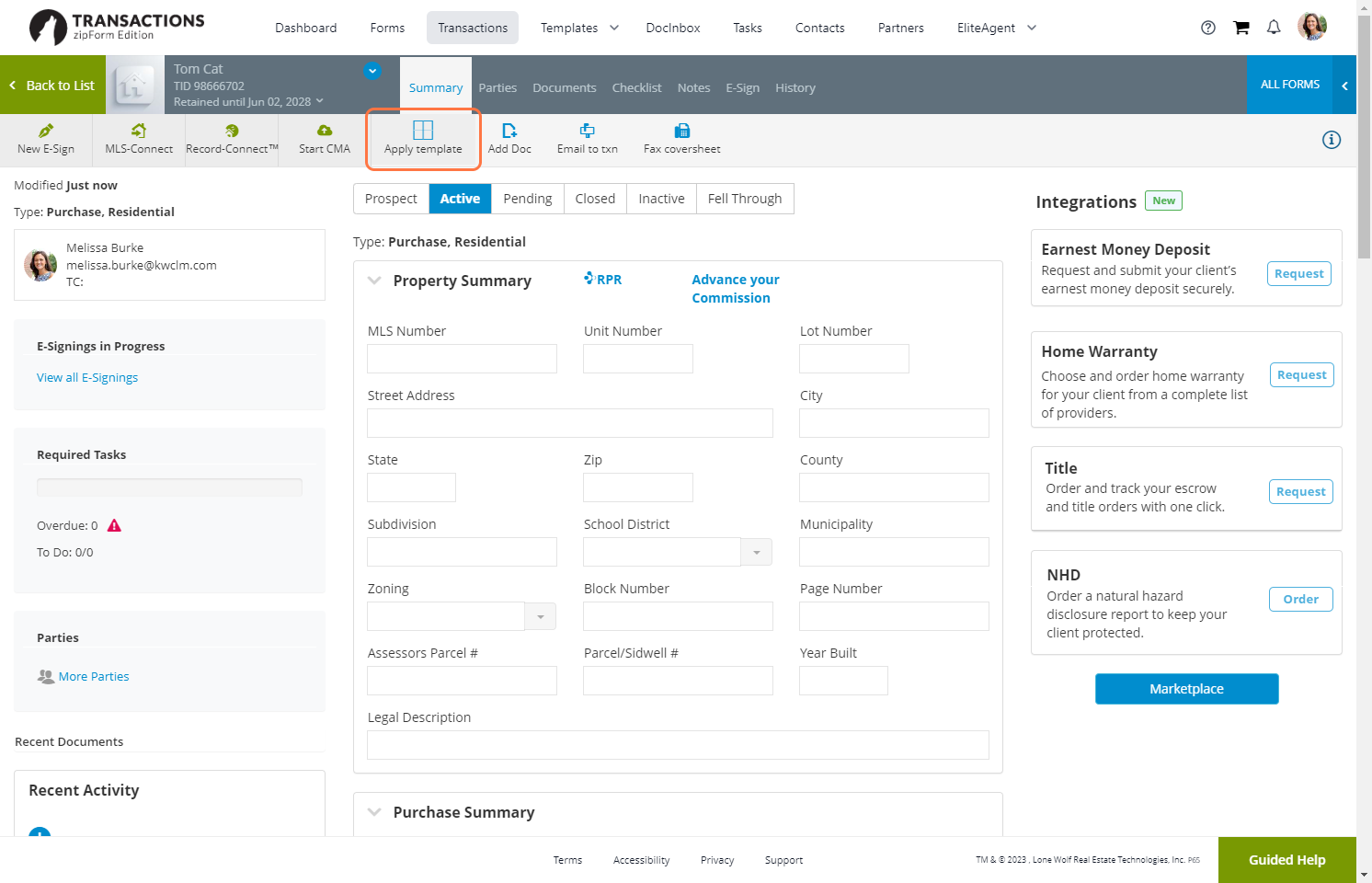Open the shopping cart icon
Viewport: 1372px width, 883px height.
click(1241, 28)
